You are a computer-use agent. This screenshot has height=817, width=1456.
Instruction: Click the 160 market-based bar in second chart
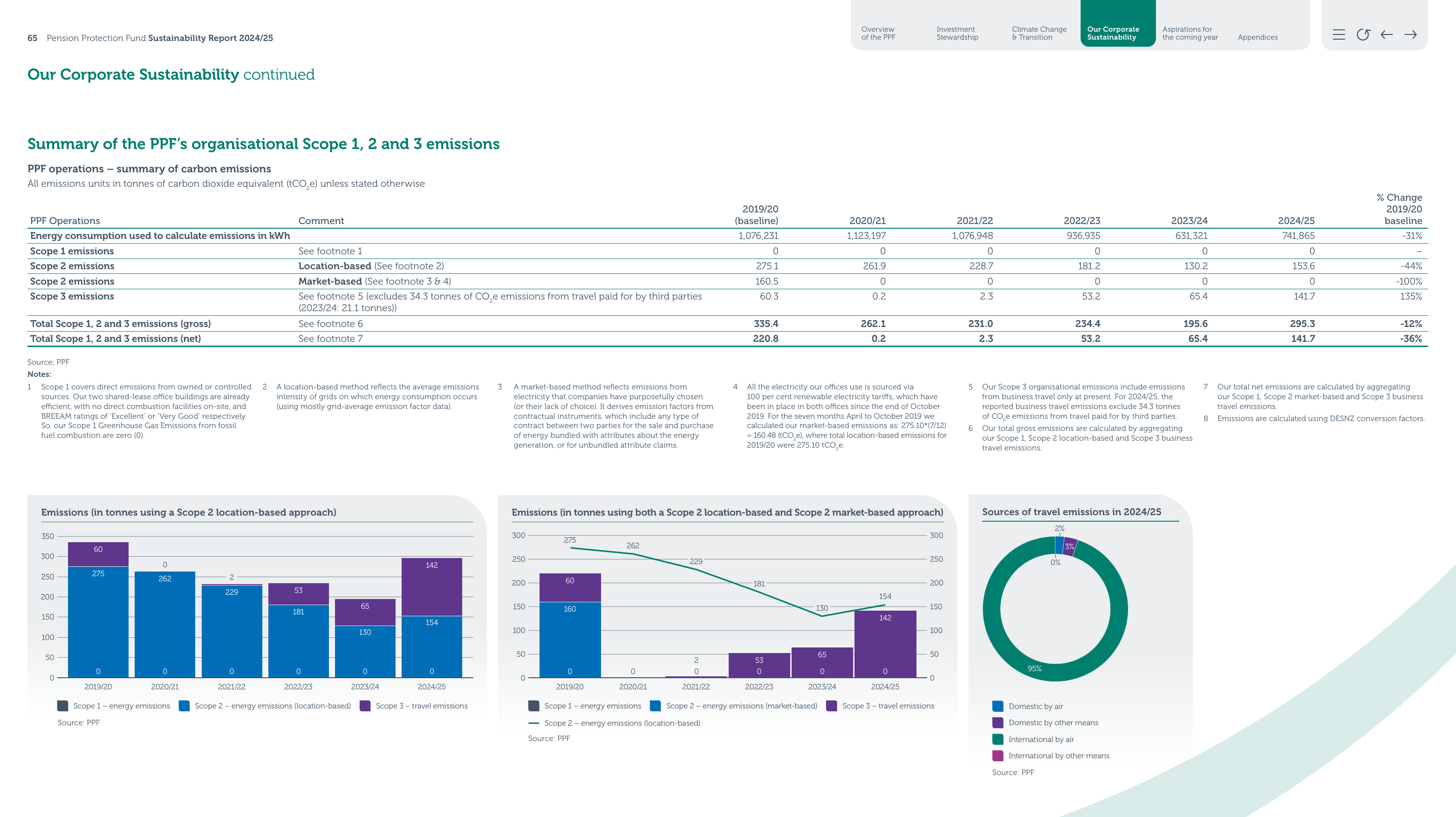coord(570,640)
